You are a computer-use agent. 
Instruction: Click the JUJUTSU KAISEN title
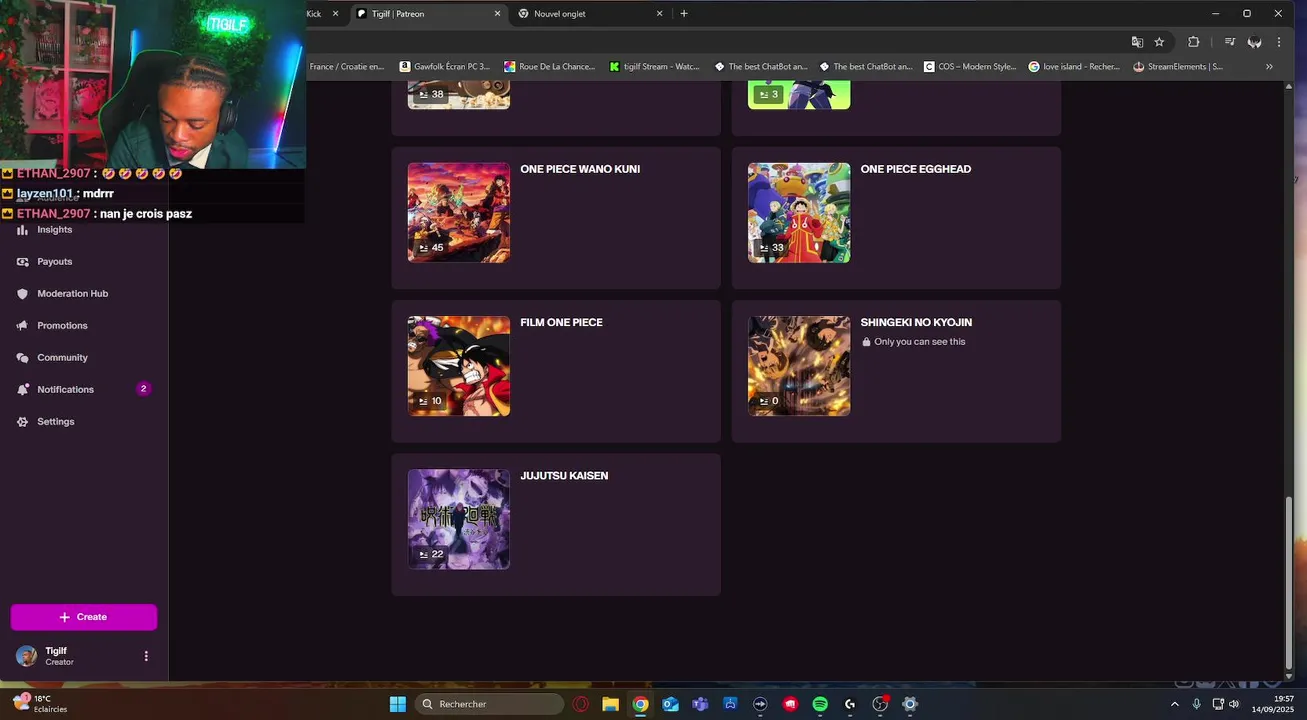[564, 476]
